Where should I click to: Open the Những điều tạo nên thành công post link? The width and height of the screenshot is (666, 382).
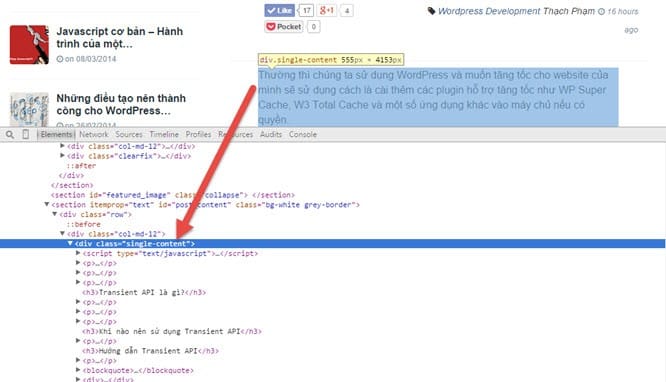[x=121, y=105]
